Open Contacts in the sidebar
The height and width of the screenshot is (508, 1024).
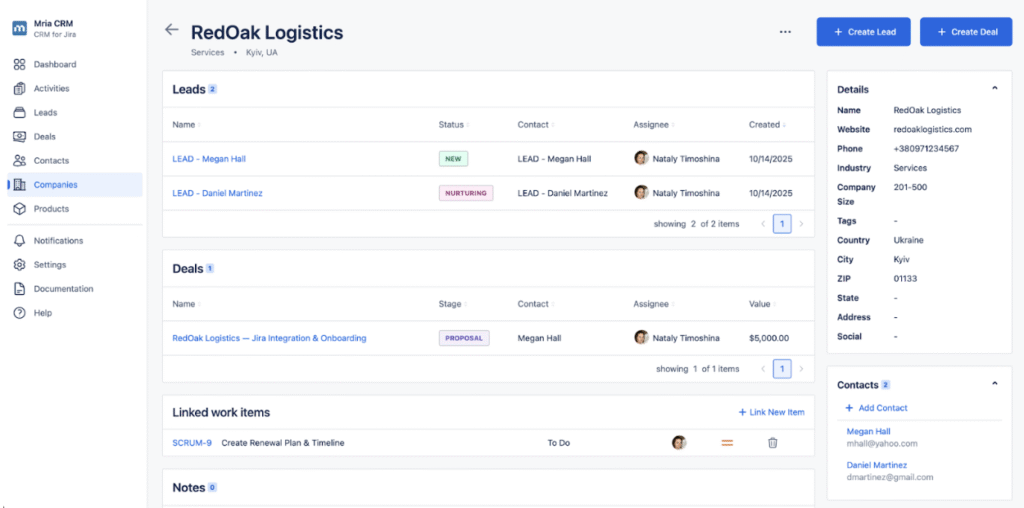tap(51, 161)
